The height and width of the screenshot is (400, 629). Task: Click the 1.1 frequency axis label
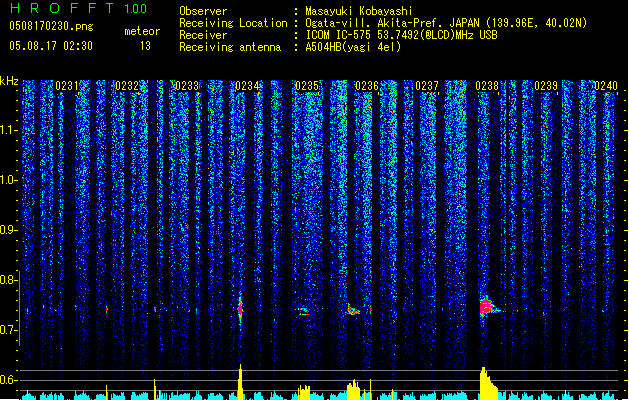pos(9,130)
